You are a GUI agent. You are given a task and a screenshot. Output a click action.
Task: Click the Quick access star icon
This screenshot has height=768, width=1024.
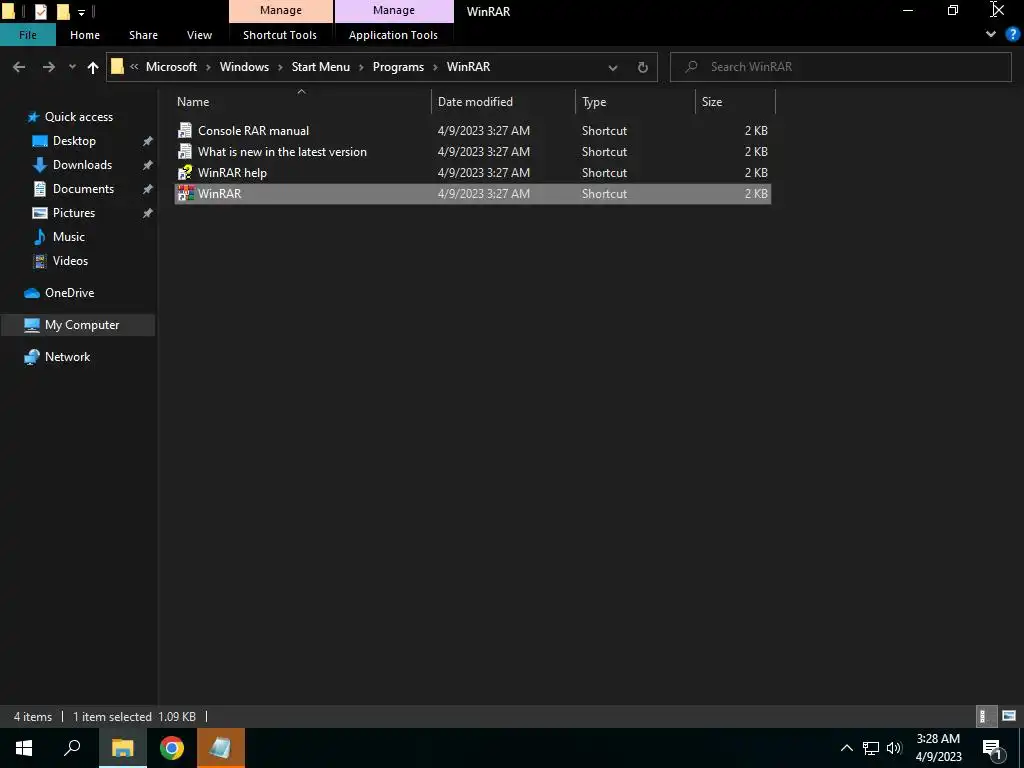(33, 117)
